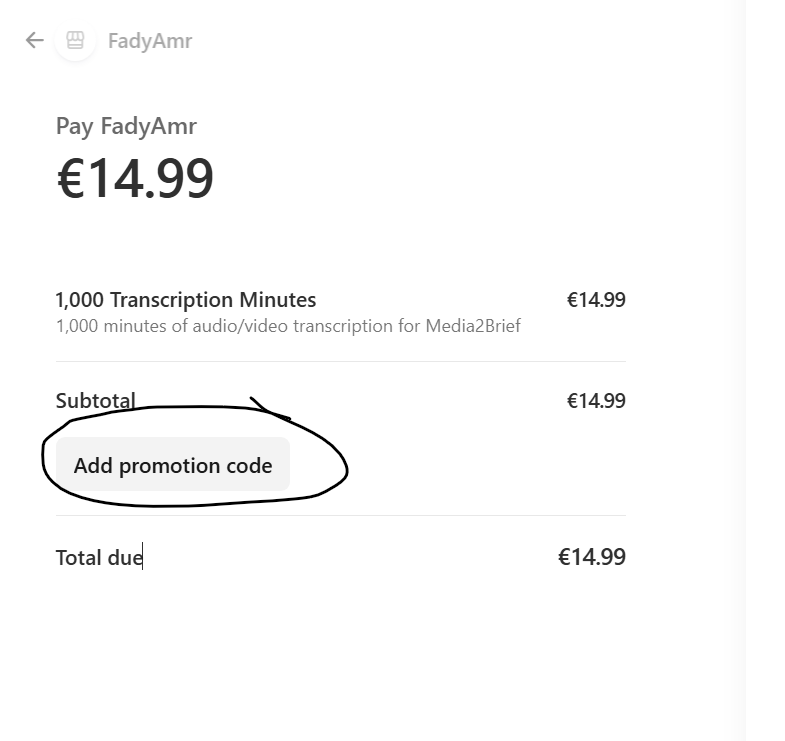Viewport: 785px width, 741px height.
Task: Click the text cursor after Total due
Action: 143,557
